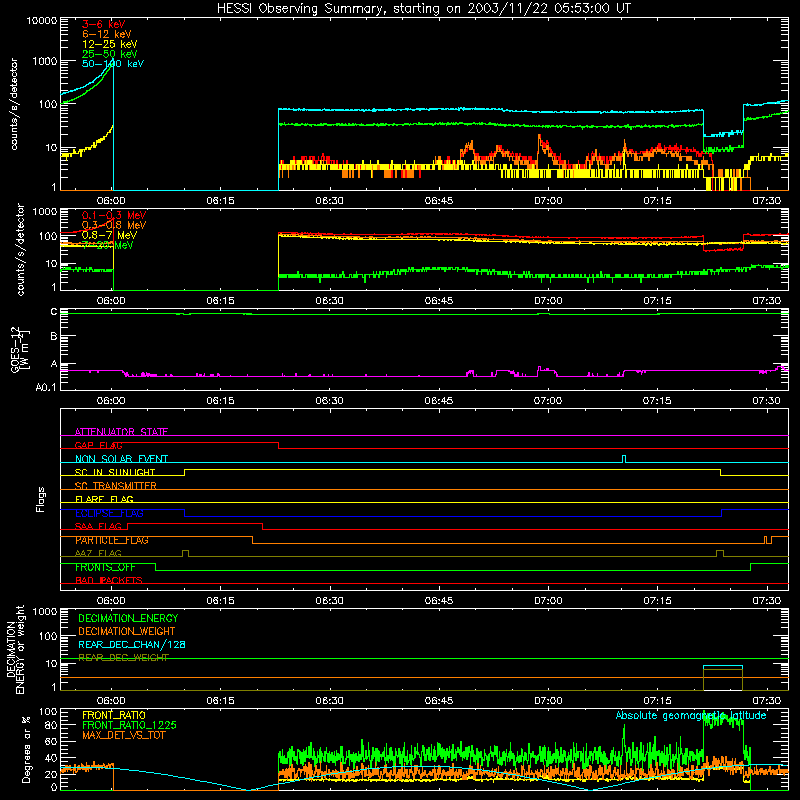Click the NON_SOLAR_EVENT flag label

(x=121, y=459)
